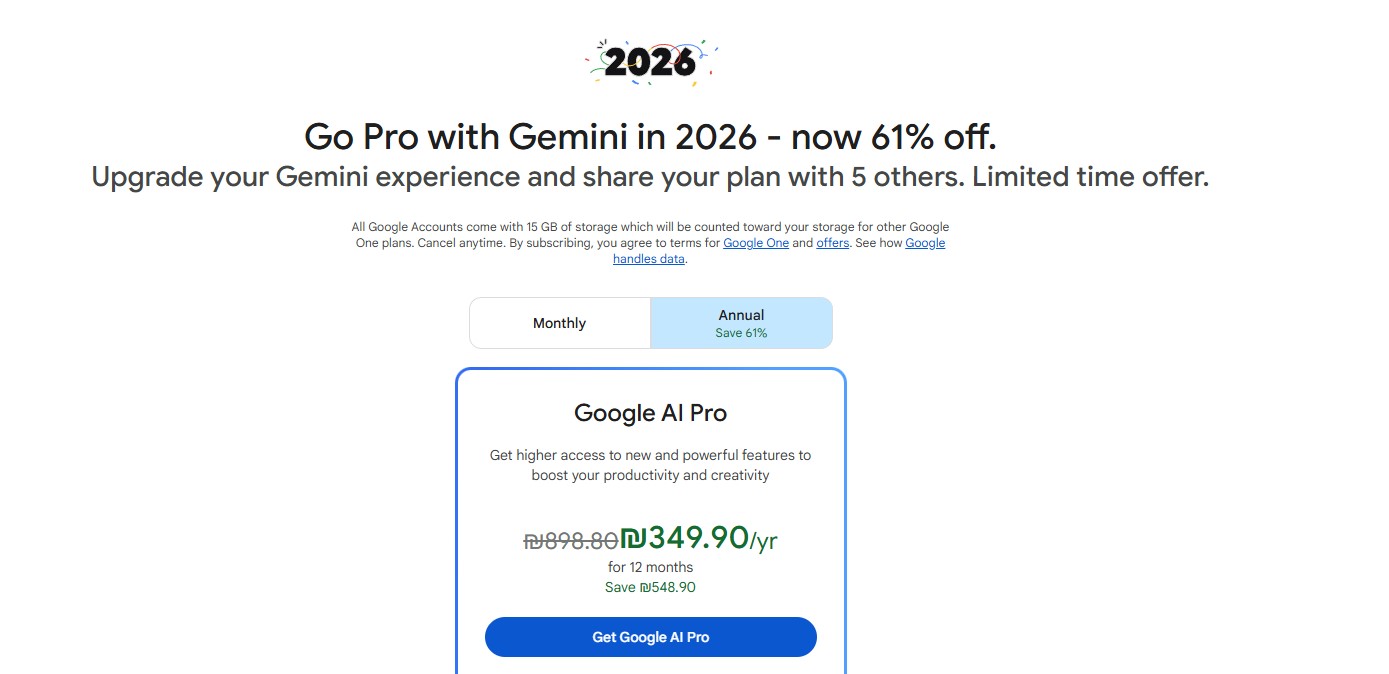Click the 2026 confetti logo

(x=651, y=62)
